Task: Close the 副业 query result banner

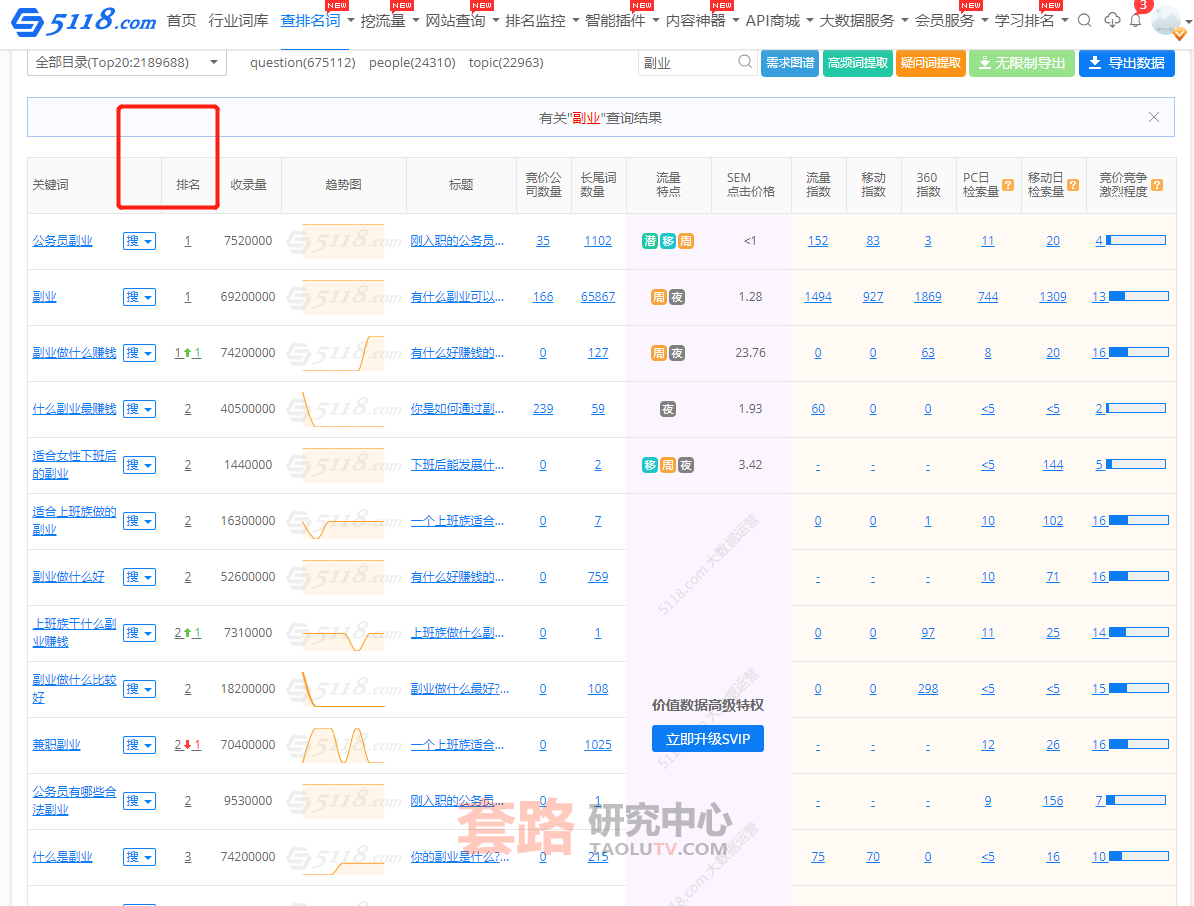Action: pos(1154,117)
